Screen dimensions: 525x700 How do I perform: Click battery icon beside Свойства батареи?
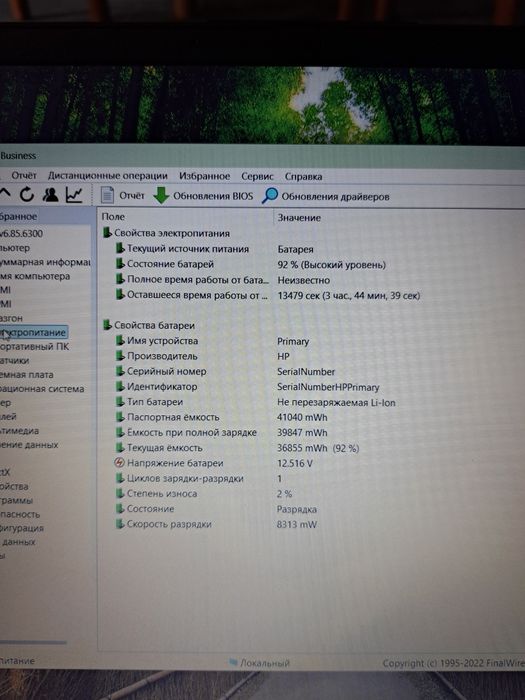tap(107, 325)
